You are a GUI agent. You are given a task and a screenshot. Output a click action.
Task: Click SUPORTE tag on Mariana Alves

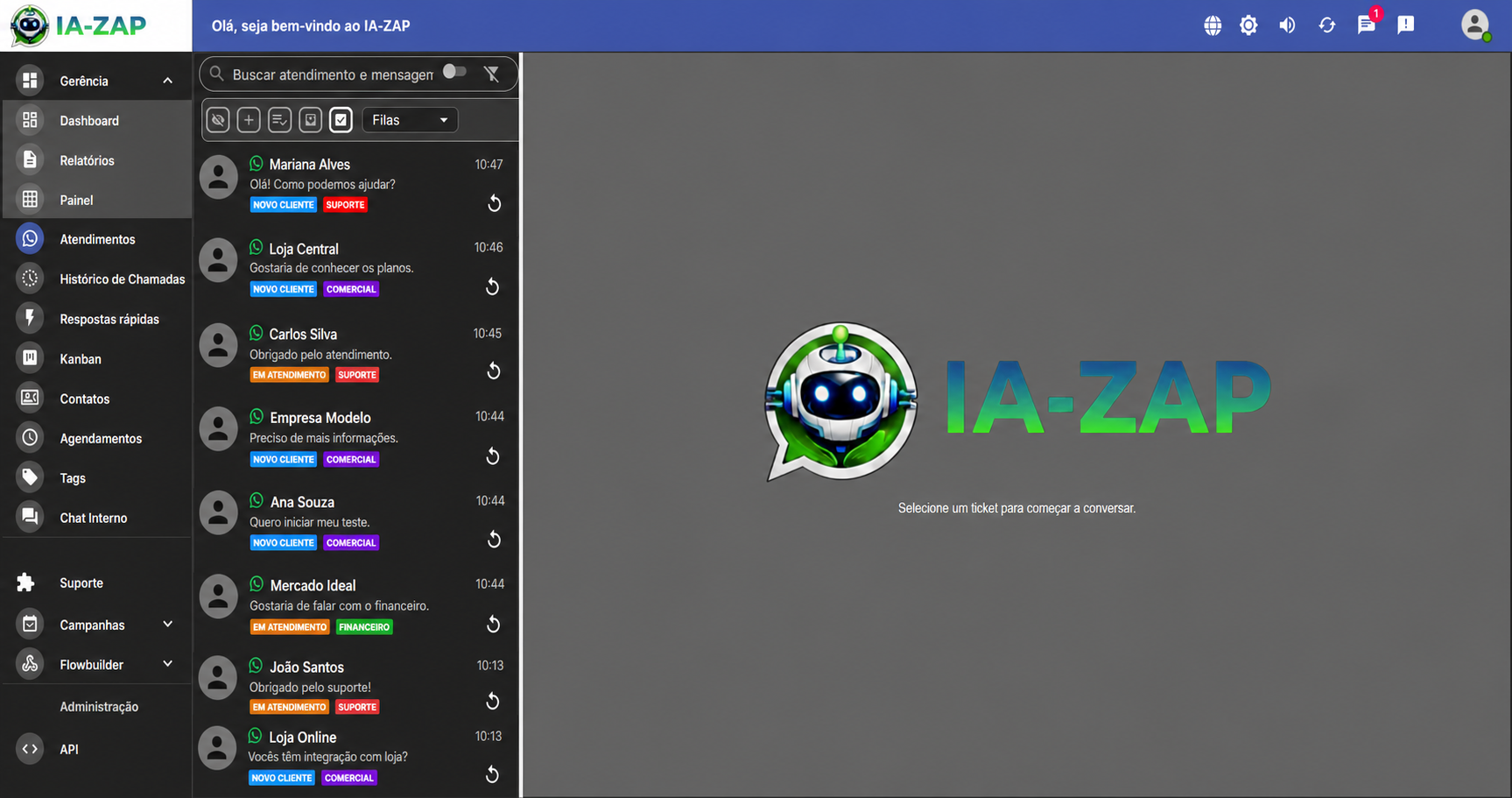[x=345, y=205]
